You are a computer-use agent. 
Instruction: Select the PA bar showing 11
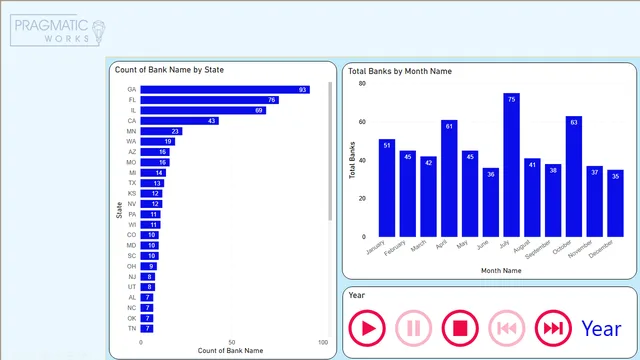click(150, 214)
